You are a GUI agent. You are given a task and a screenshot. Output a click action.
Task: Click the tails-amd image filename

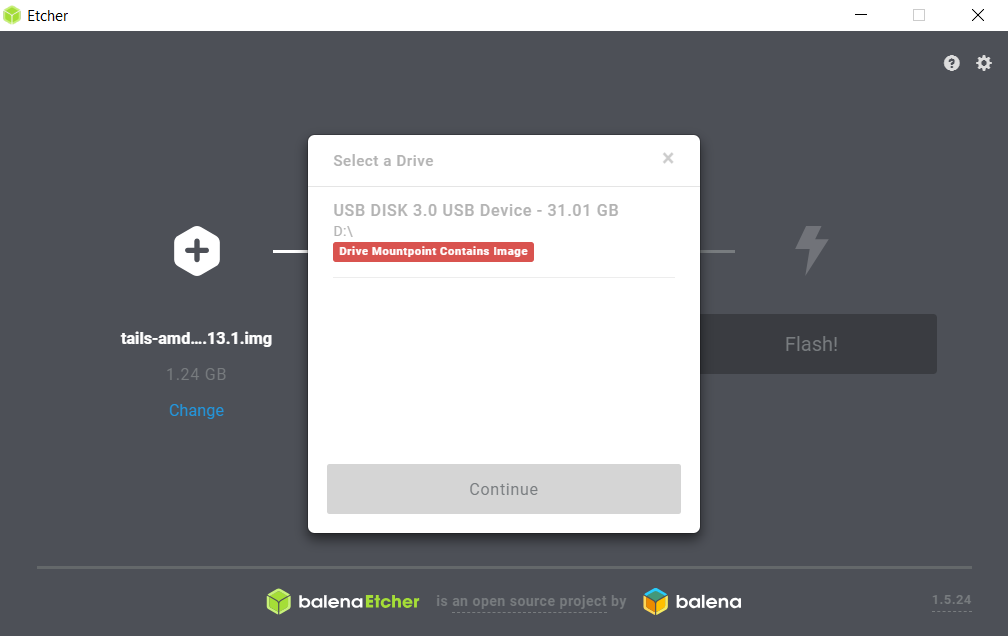[x=196, y=338]
